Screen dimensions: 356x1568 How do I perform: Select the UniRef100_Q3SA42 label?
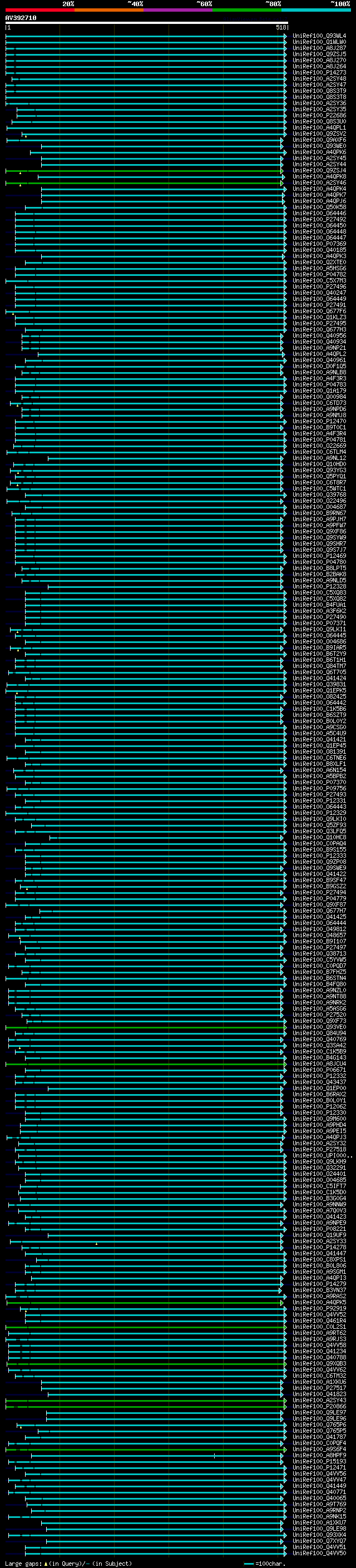(x=319, y=1046)
